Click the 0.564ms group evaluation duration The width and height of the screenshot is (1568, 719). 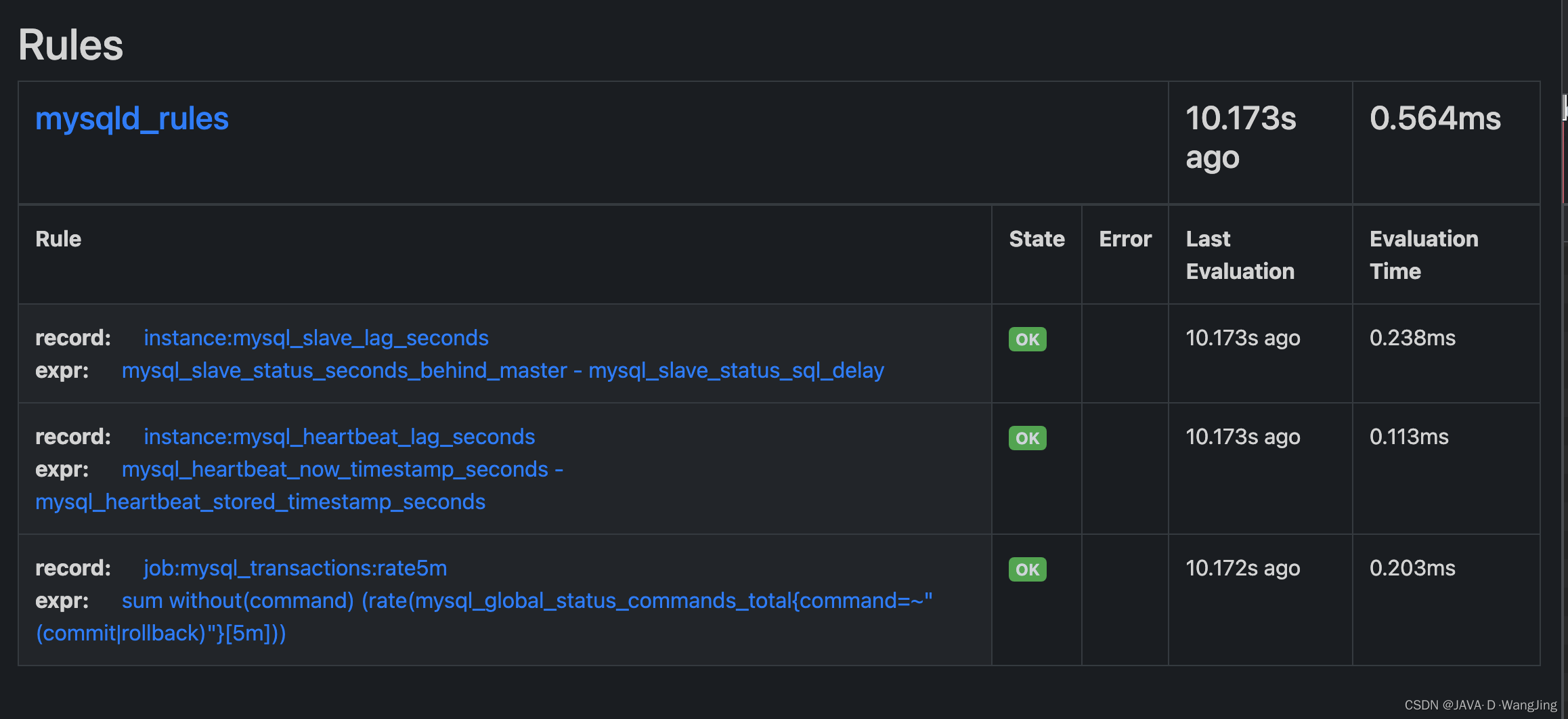(x=1432, y=118)
